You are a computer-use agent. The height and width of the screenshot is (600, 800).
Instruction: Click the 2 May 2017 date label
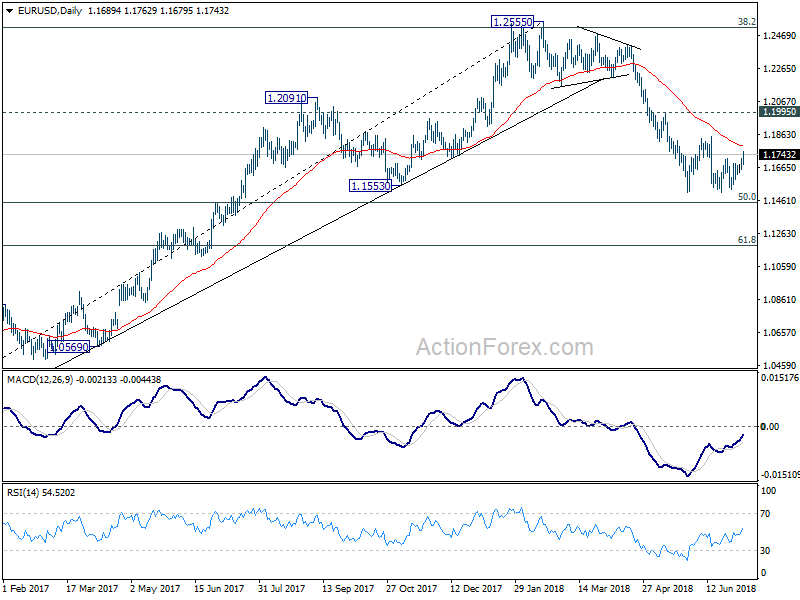point(155,588)
